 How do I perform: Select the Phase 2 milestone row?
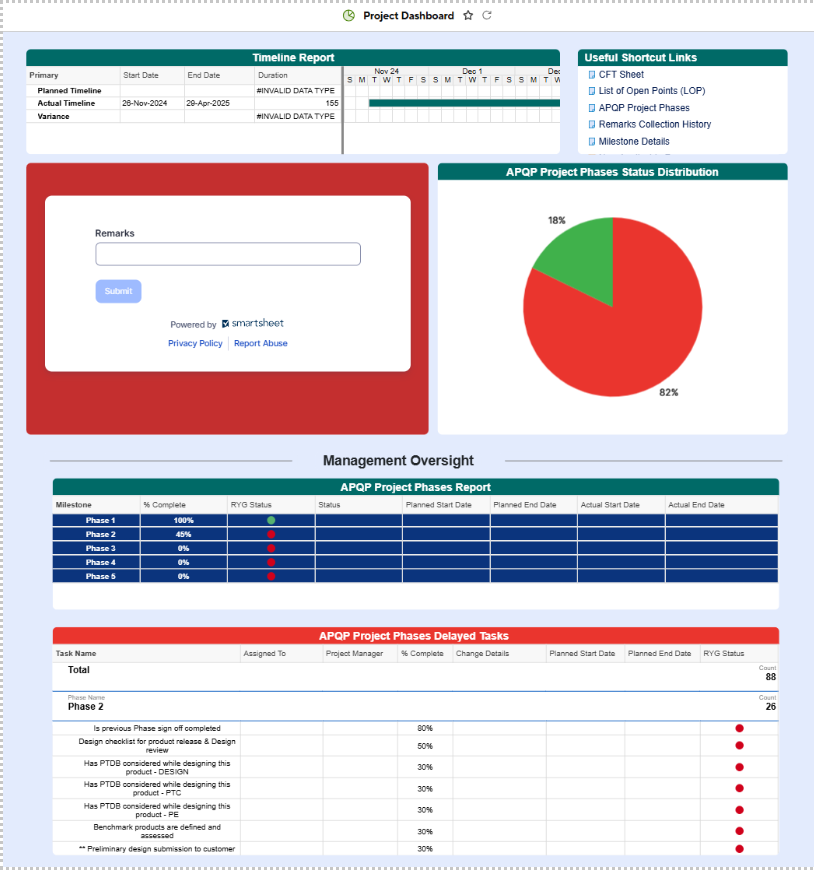coord(100,535)
